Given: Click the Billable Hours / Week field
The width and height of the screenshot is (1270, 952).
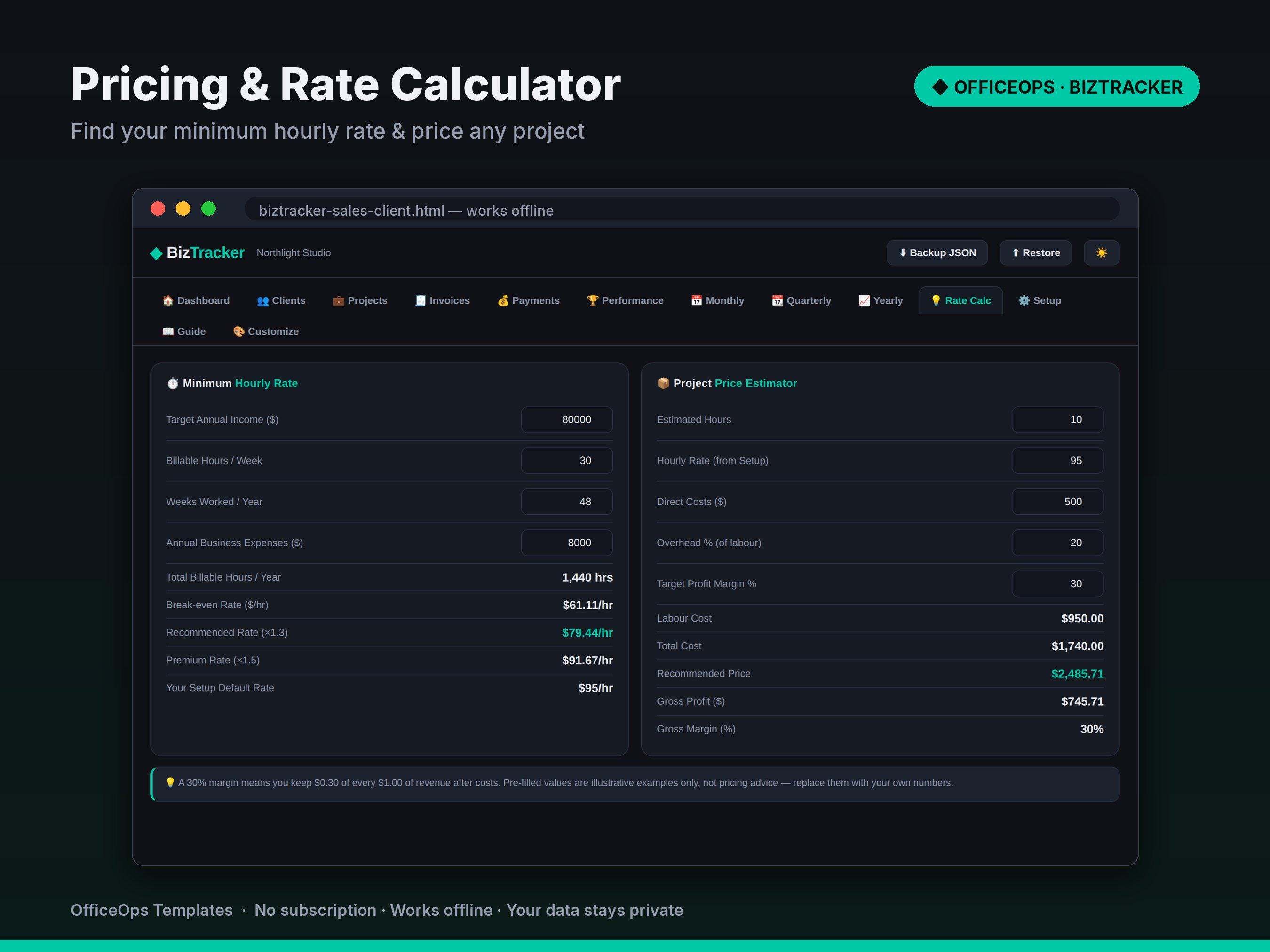Looking at the screenshot, I should click(567, 461).
